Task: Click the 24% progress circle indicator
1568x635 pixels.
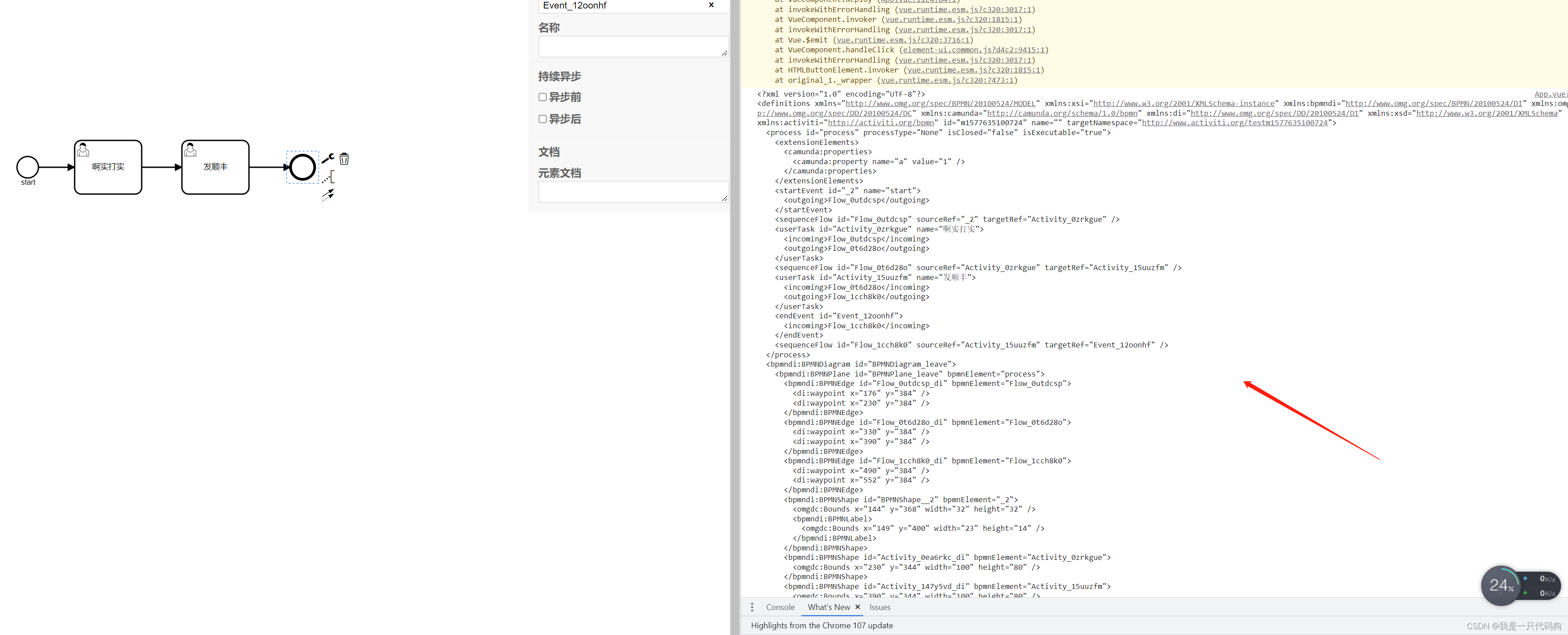Action: click(x=1501, y=585)
